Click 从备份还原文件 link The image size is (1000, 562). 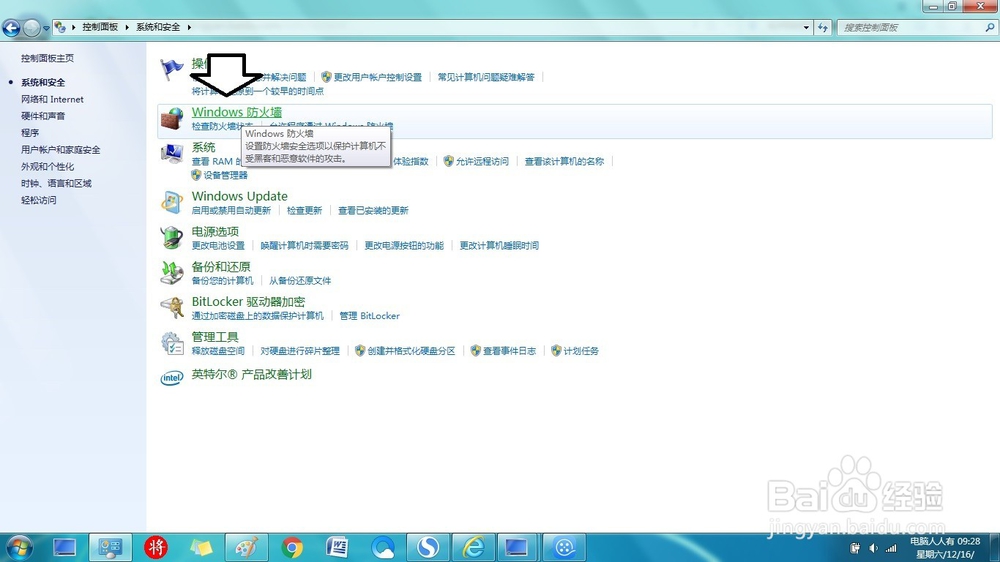coord(300,281)
